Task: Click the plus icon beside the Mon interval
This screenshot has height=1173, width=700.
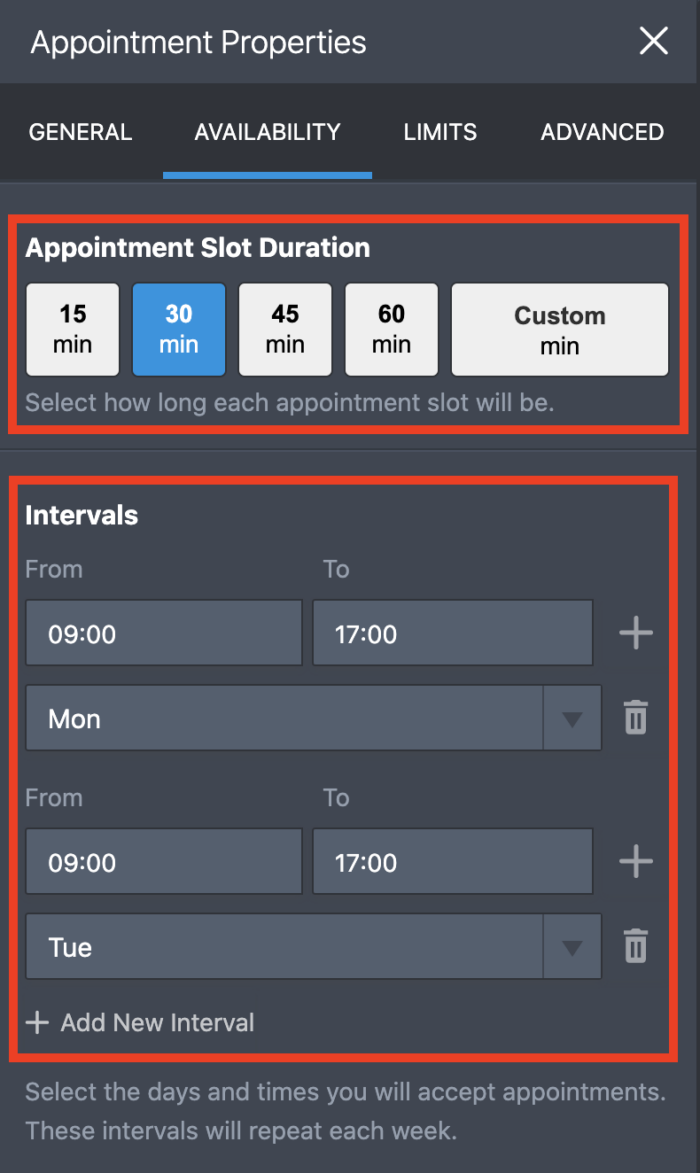Action: [636, 633]
